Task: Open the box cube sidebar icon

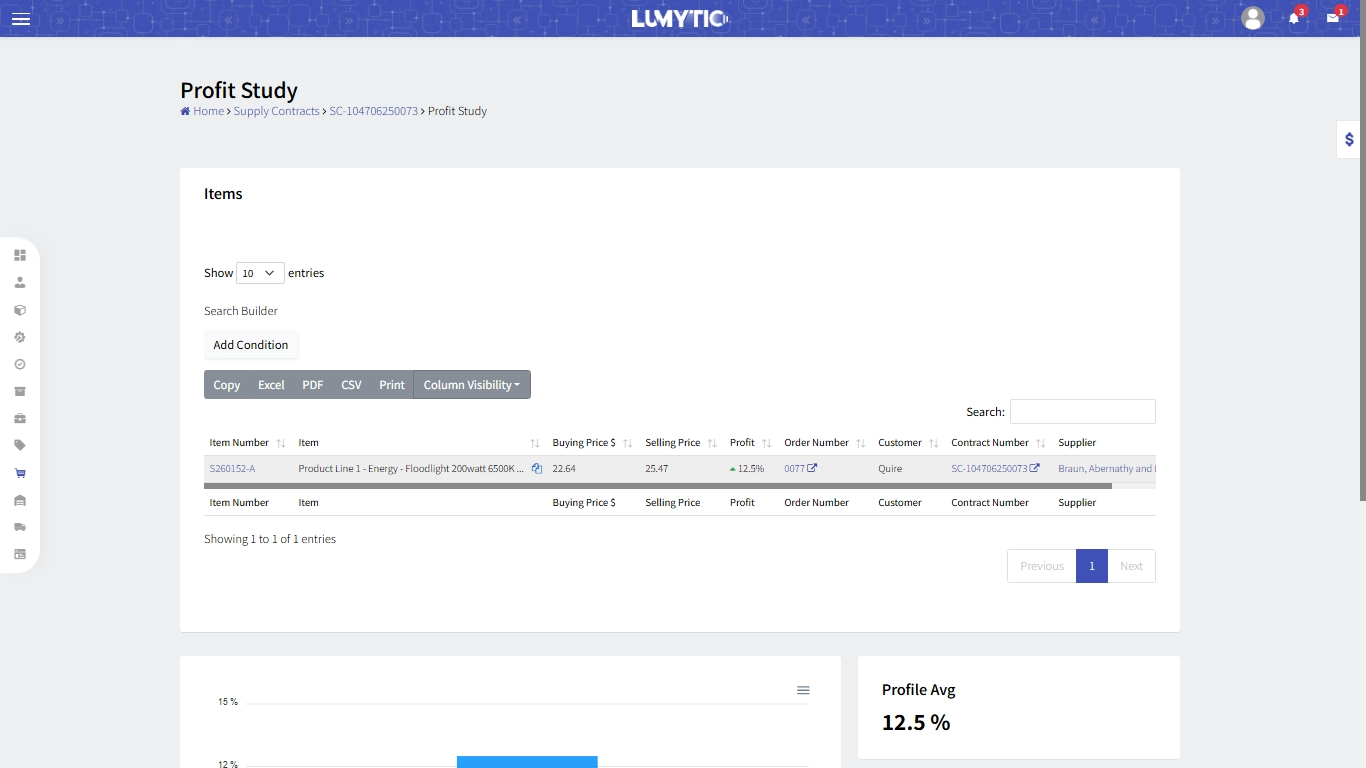Action: click(20, 310)
